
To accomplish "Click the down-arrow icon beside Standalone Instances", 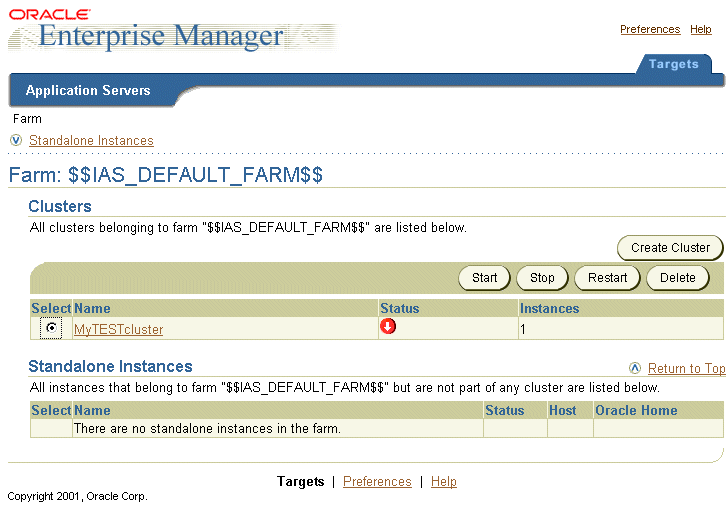I will [16, 140].
